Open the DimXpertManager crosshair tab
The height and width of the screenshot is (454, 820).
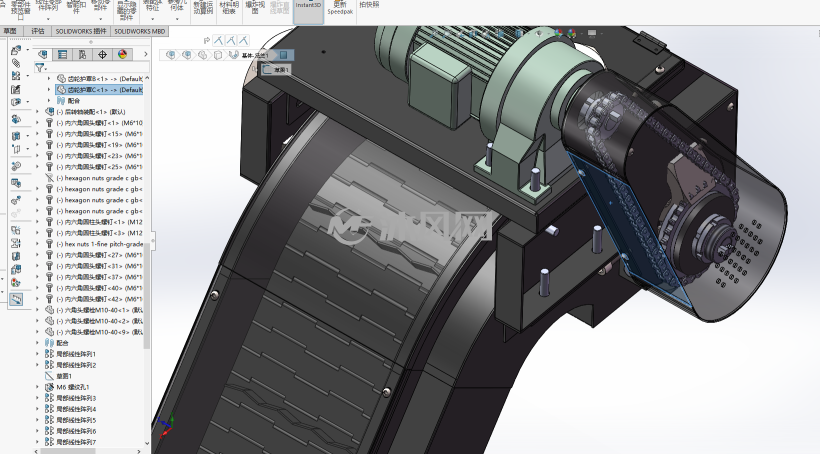102,54
